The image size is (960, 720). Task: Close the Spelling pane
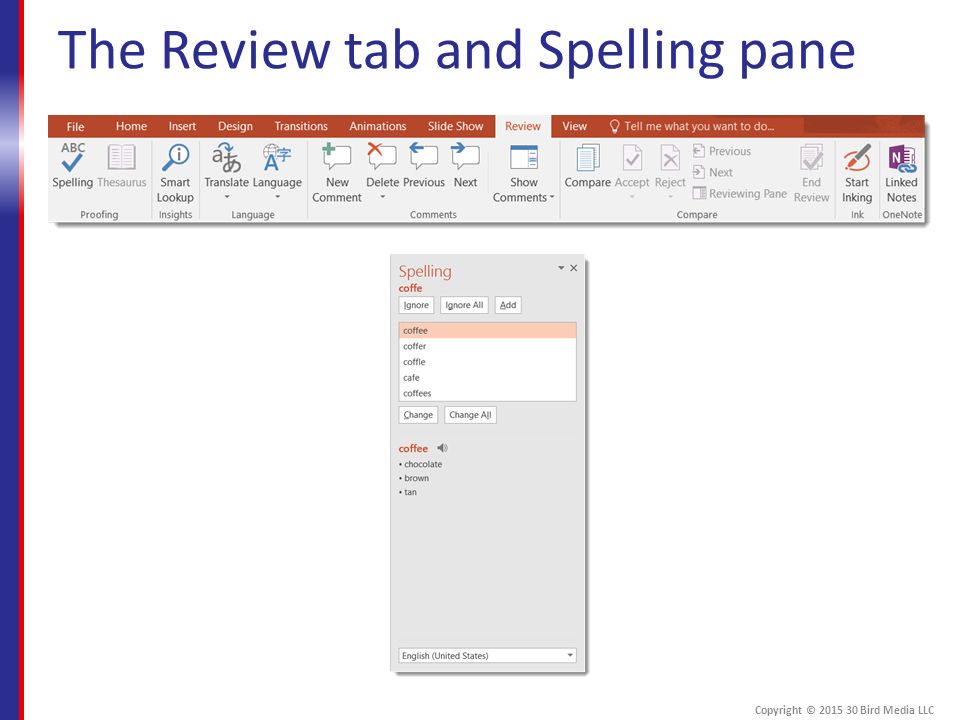[x=574, y=268]
